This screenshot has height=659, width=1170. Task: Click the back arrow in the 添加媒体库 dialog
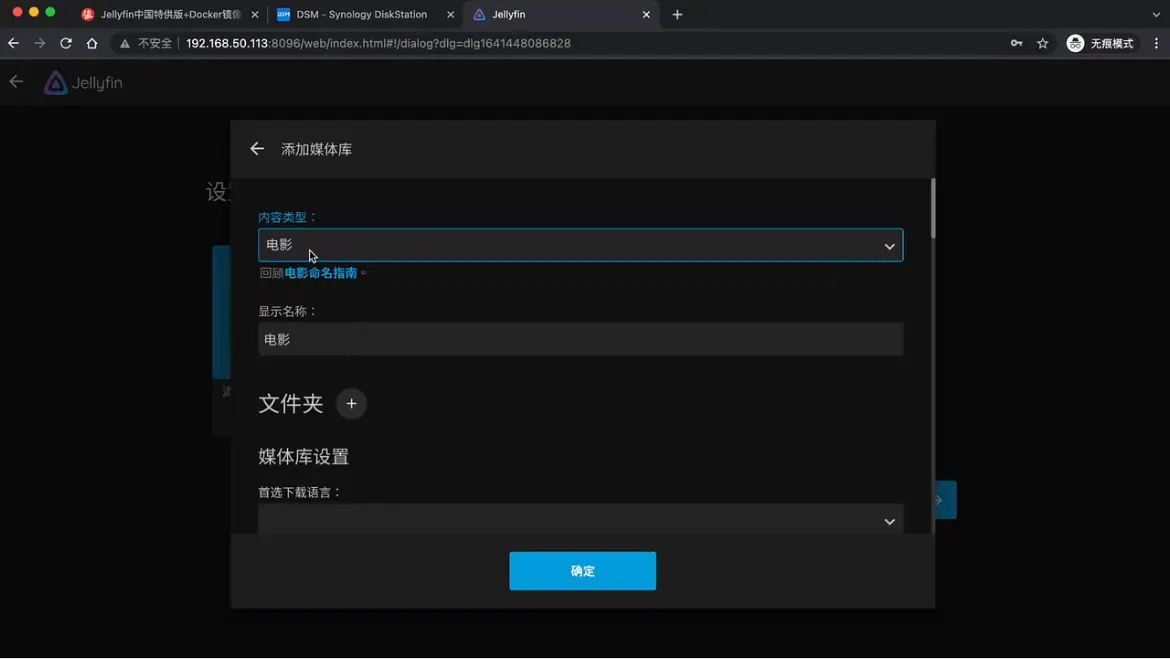[x=257, y=149]
